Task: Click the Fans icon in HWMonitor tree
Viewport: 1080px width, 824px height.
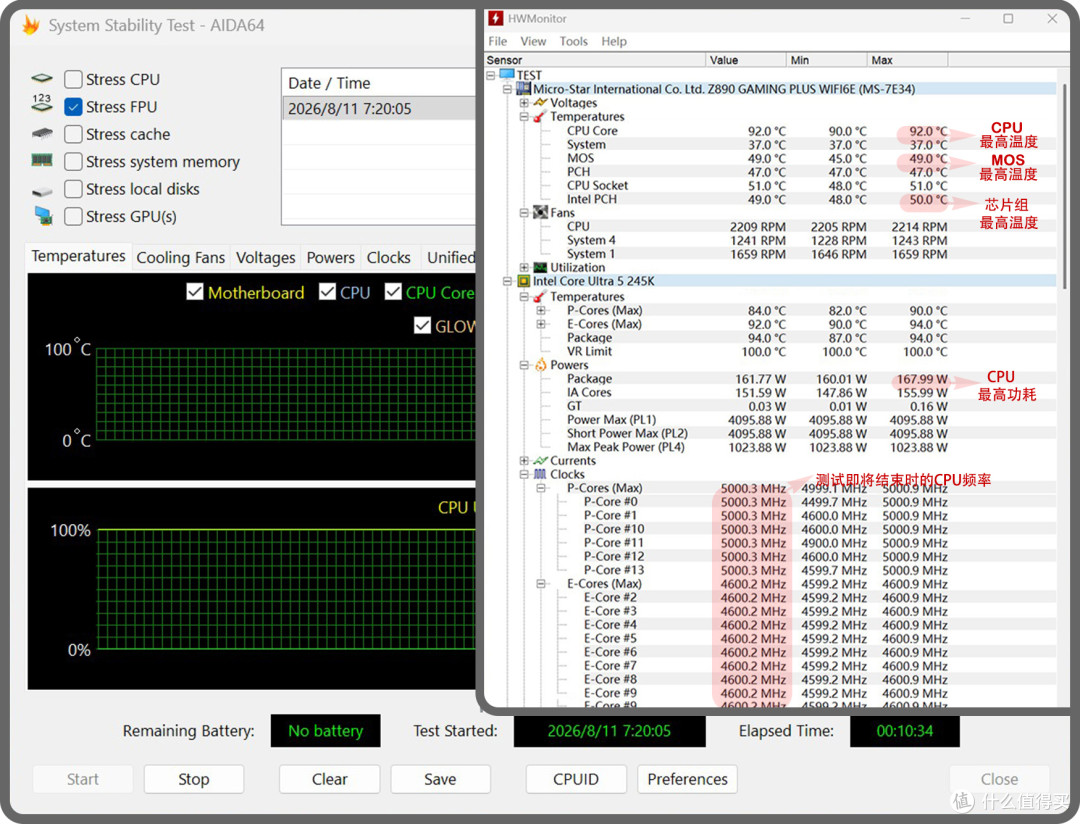Action: [541, 212]
